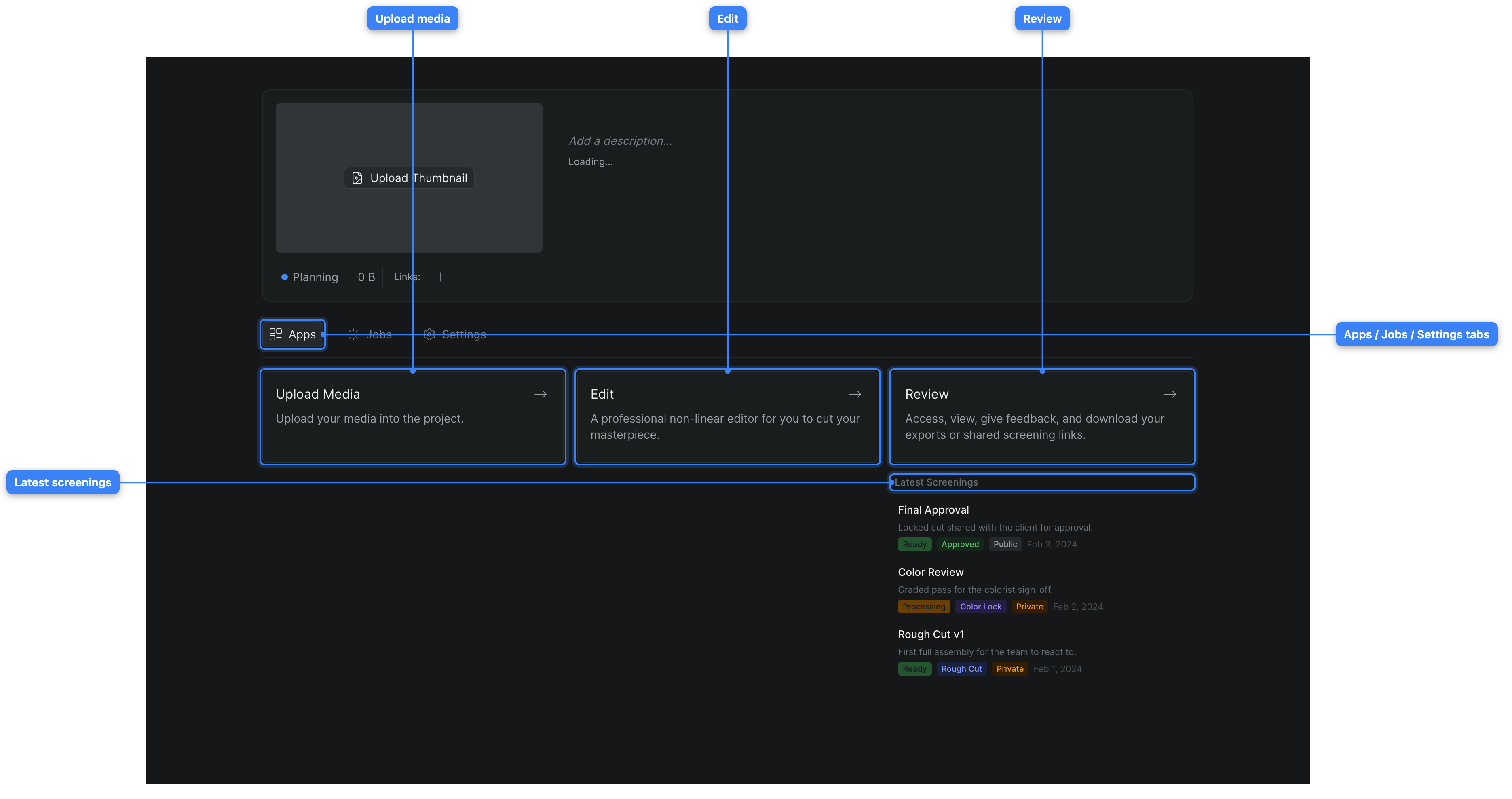Viewport: 1512px width, 799px height.
Task: Click the Public tag on Final Approval
Action: point(1005,544)
